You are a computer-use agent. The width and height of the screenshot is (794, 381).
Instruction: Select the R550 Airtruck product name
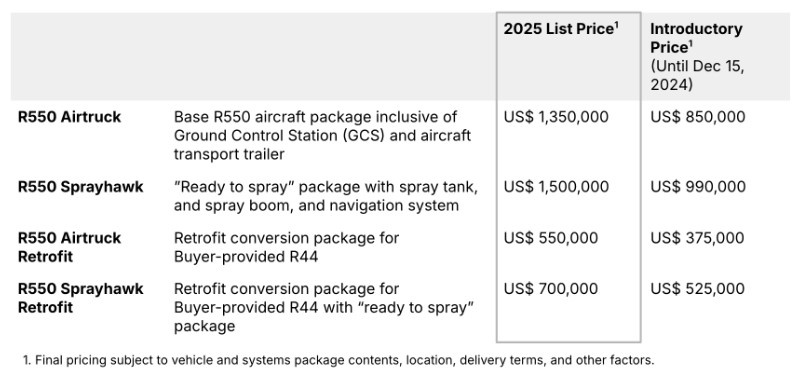coord(69,117)
